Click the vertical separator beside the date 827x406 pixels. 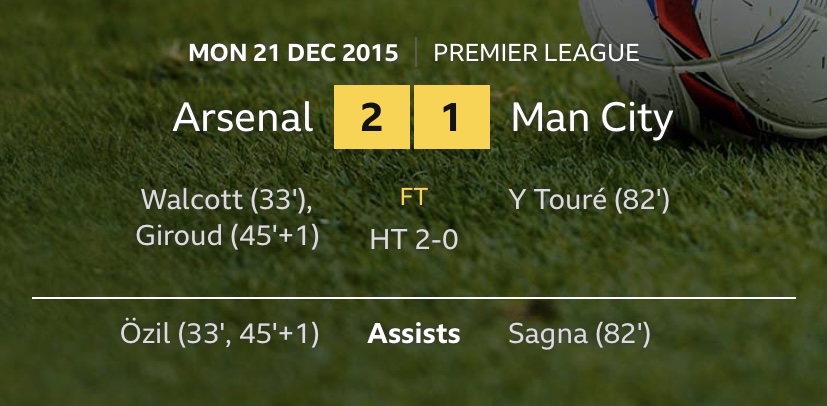coord(416,52)
